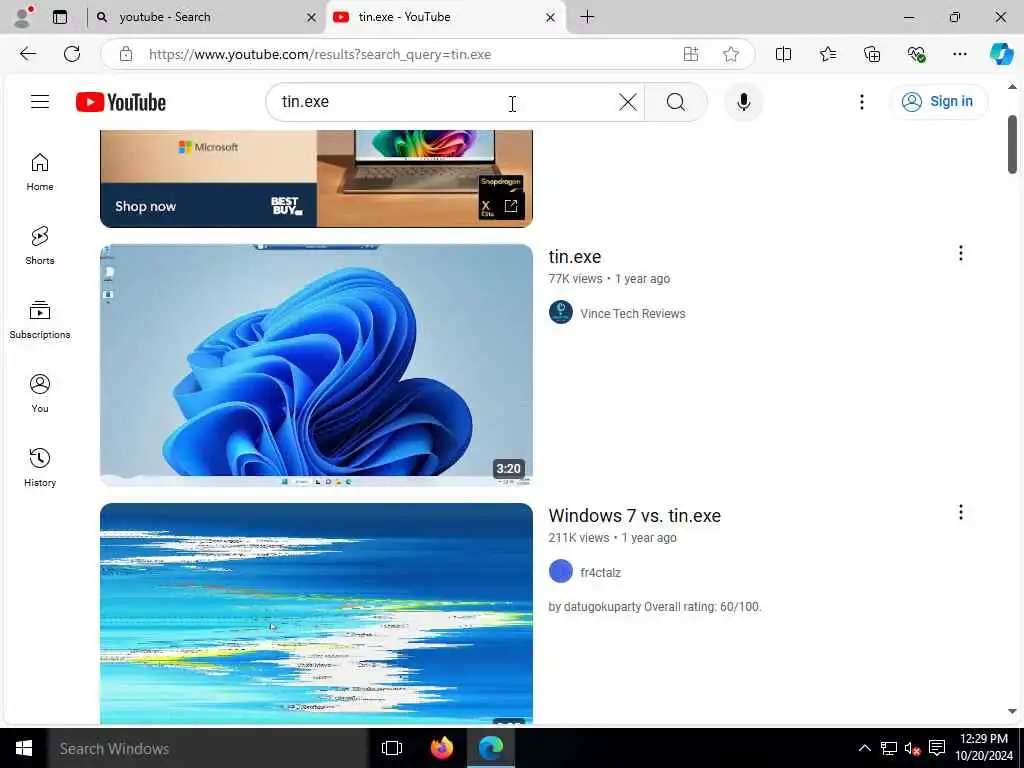View site information lock icon
This screenshot has height=768, width=1024.
[126, 54]
